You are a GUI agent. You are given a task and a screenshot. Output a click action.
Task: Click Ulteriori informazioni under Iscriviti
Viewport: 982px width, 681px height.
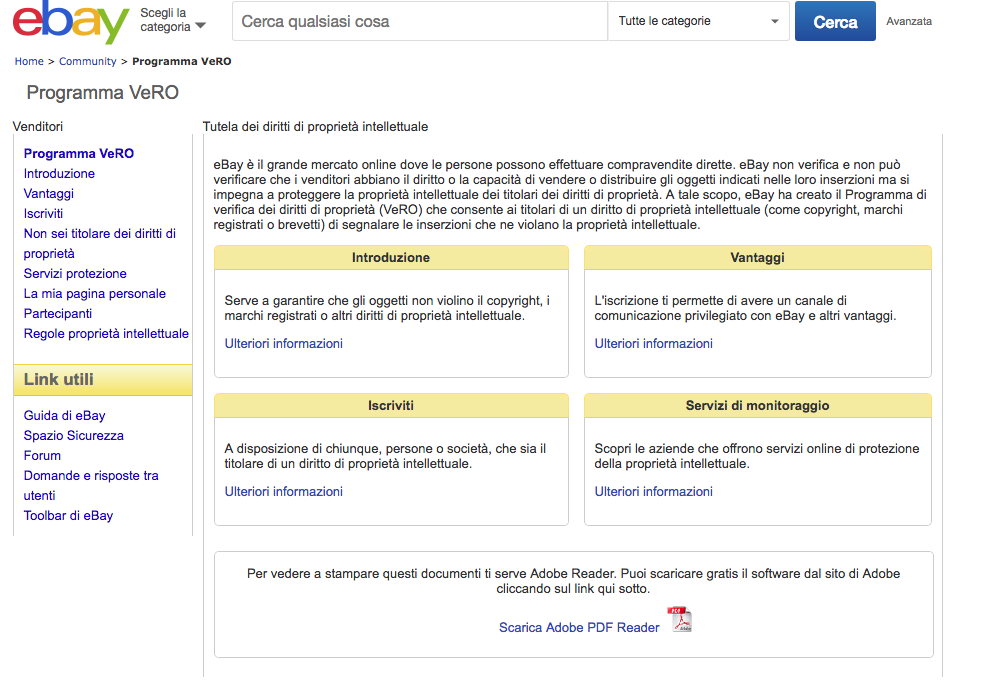coord(284,492)
